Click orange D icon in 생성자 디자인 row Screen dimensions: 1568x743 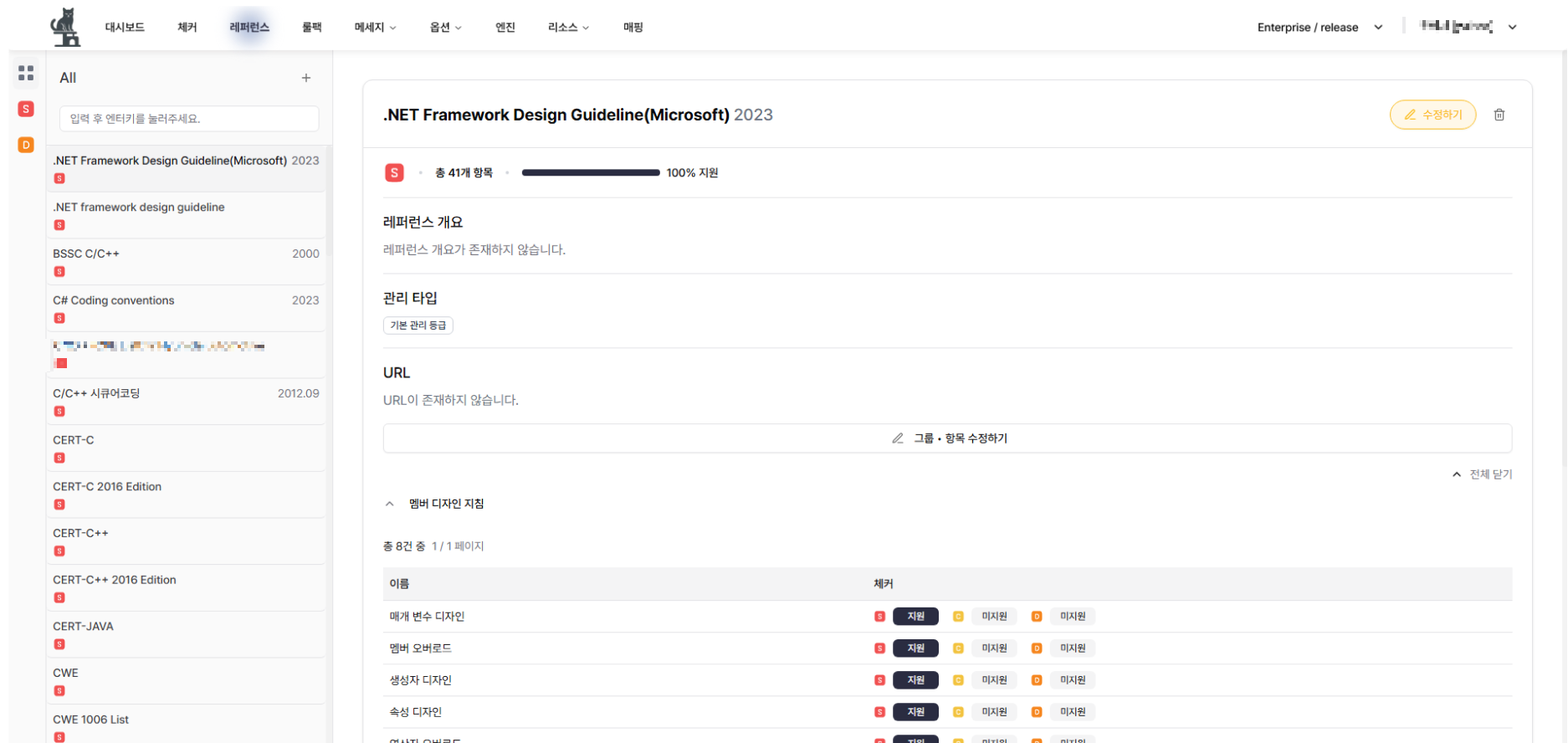pyautogui.click(x=1037, y=680)
